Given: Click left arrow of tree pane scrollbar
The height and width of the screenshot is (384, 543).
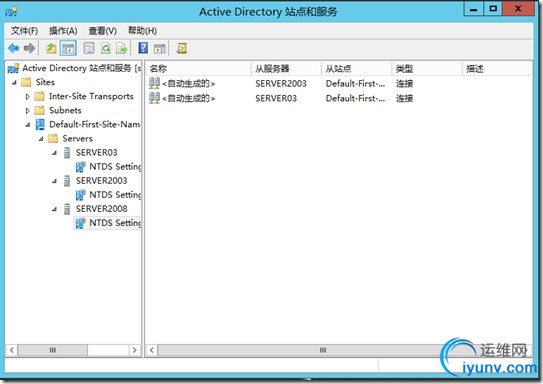Looking at the screenshot, I should [x=11, y=350].
